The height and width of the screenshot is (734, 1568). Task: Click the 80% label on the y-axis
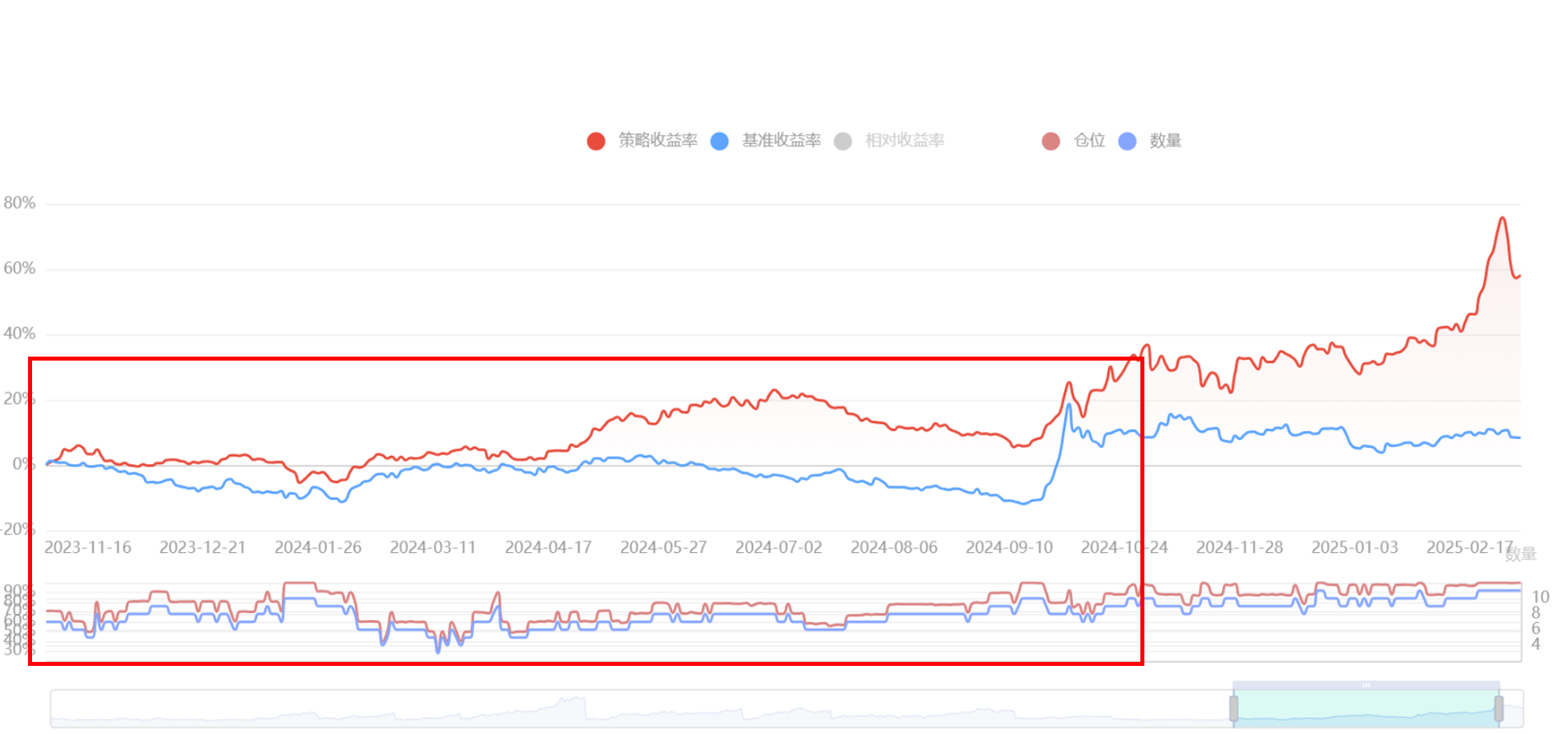tap(19, 204)
